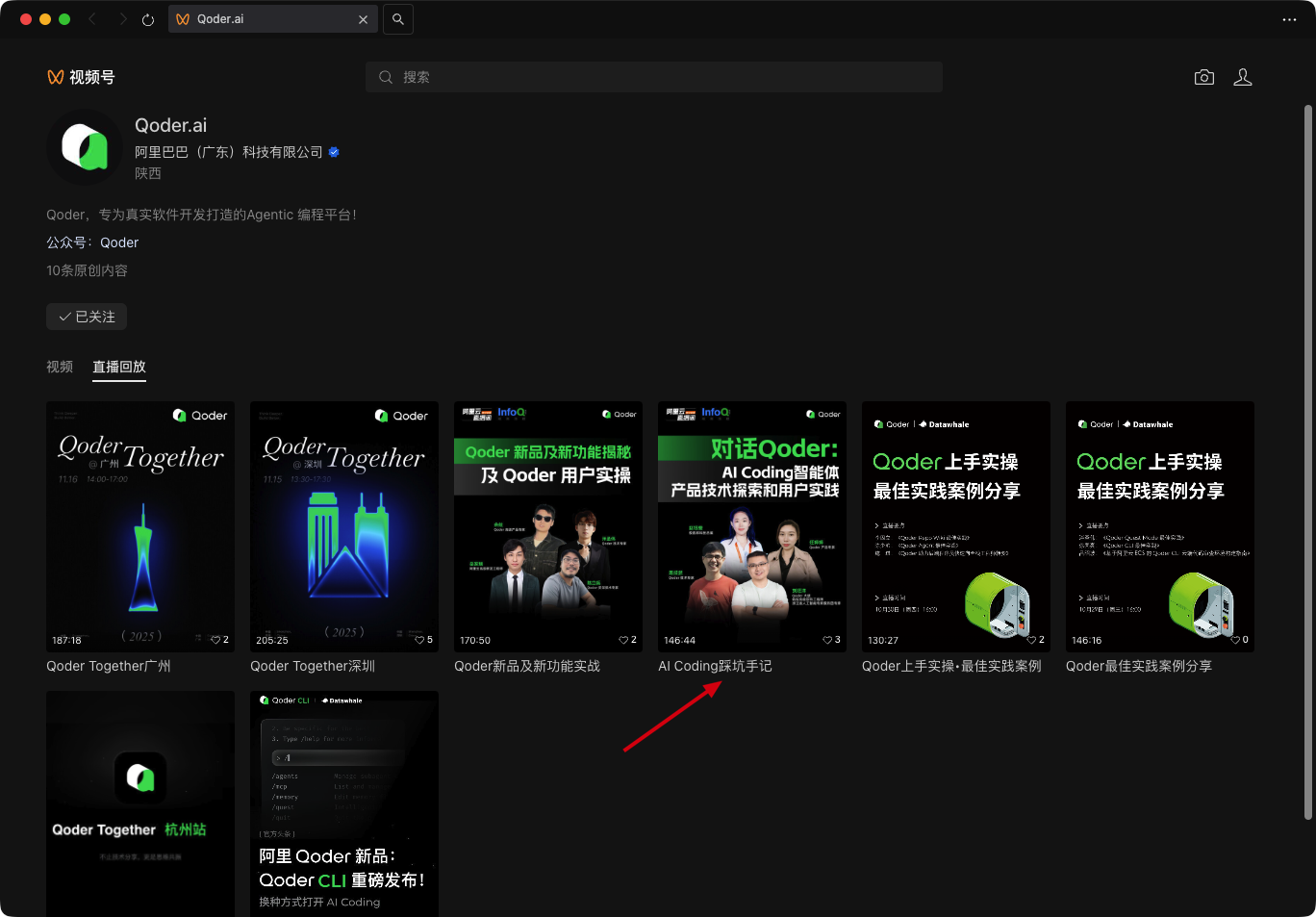This screenshot has height=917, width=1316.
Task: Open the search magnifier button in title bar
Action: pos(398,19)
